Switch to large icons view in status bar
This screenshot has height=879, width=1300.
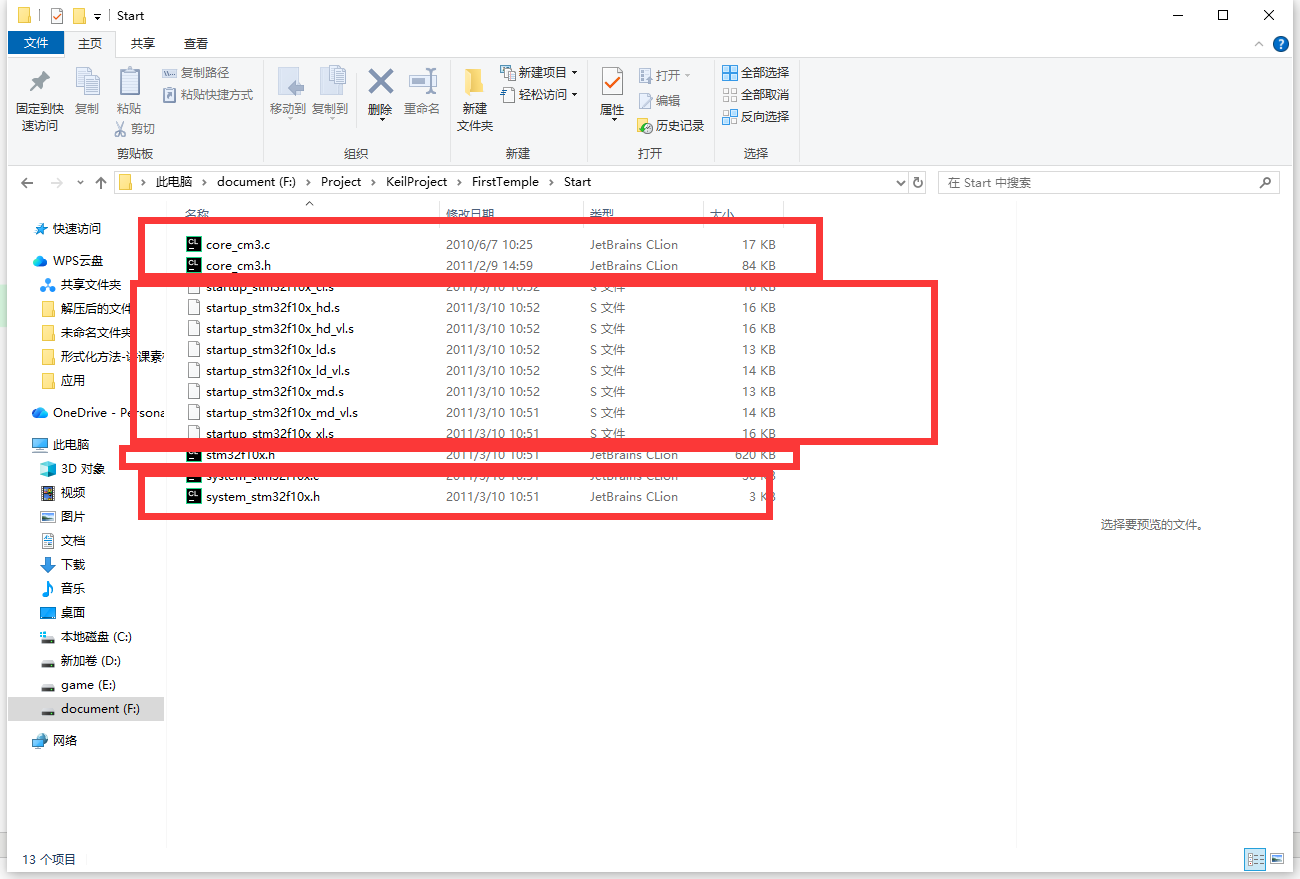point(1276,859)
